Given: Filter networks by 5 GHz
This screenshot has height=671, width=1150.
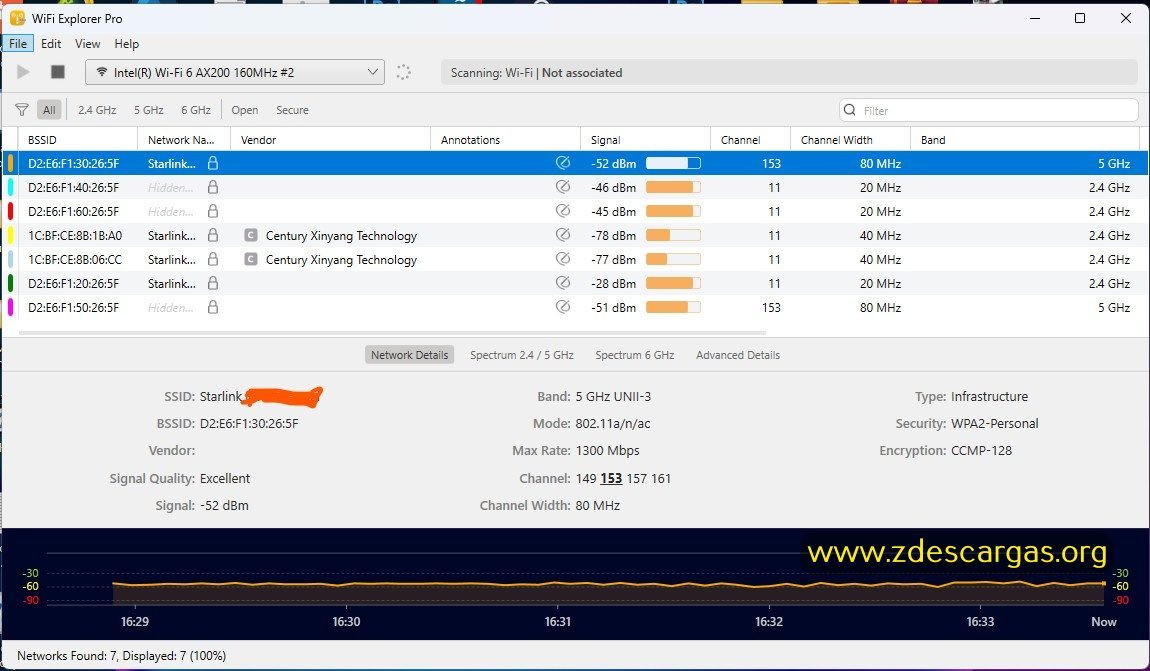Looking at the screenshot, I should coord(148,110).
